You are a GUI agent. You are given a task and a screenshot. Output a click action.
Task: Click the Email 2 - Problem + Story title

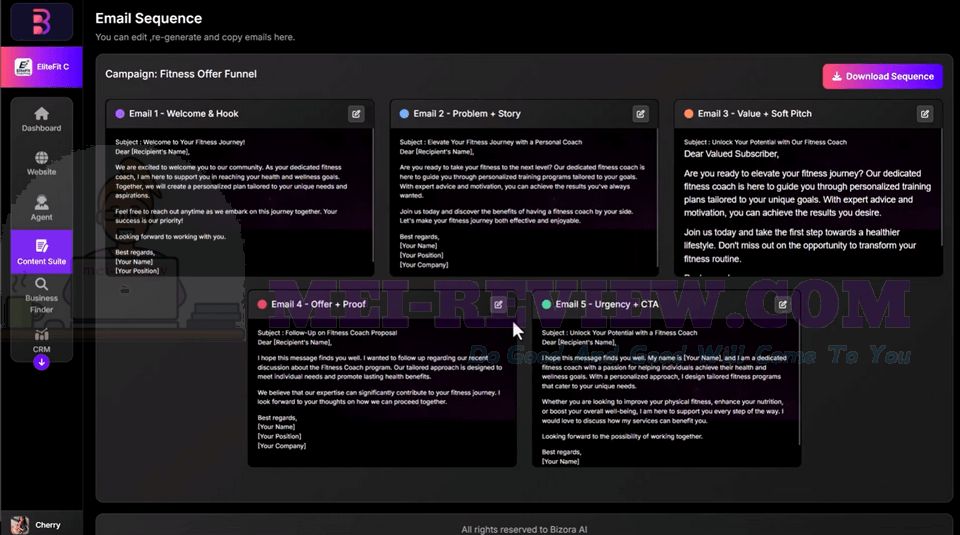[467, 114]
